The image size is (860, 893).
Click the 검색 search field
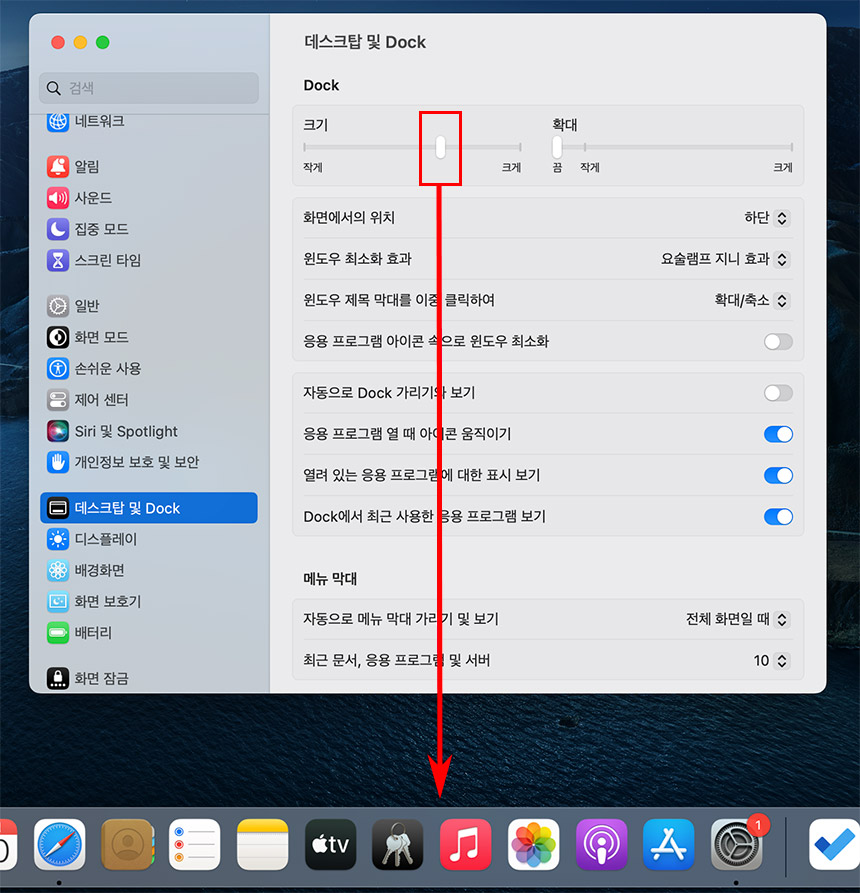[x=148, y=88]
